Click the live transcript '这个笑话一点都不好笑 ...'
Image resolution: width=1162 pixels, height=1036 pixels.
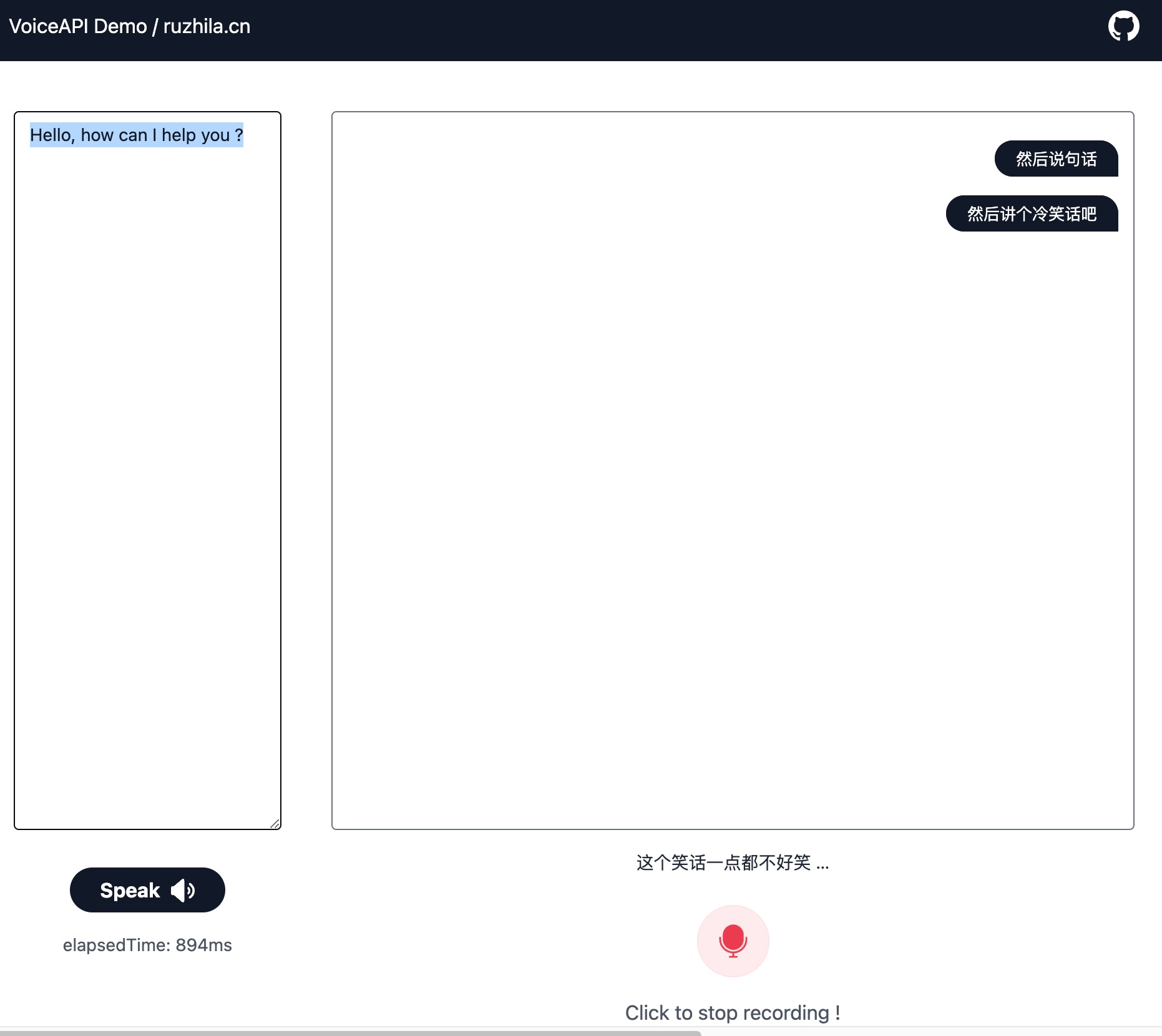pos(733,863)
